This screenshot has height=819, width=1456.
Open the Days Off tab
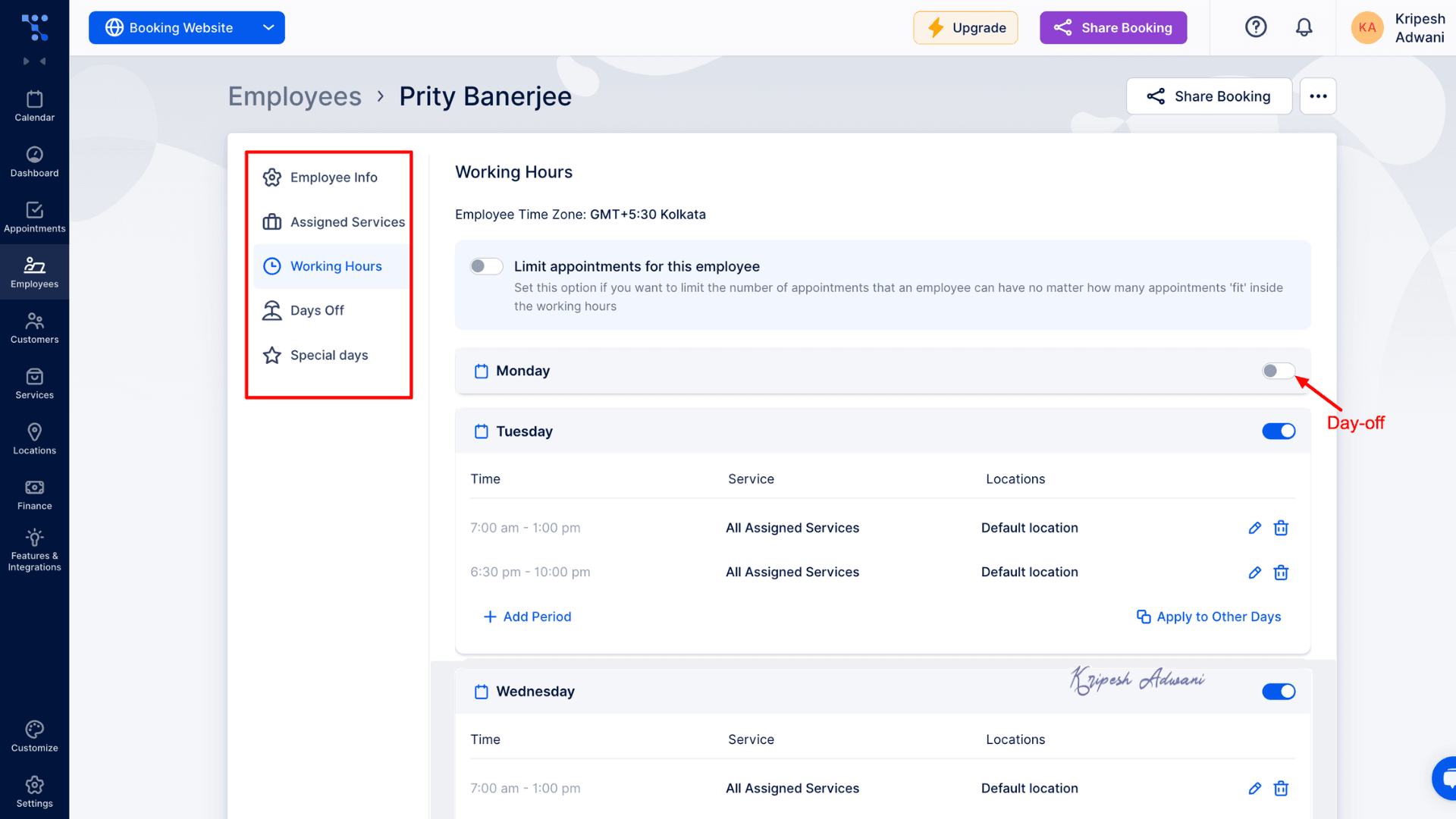click(x=331, y=311)
